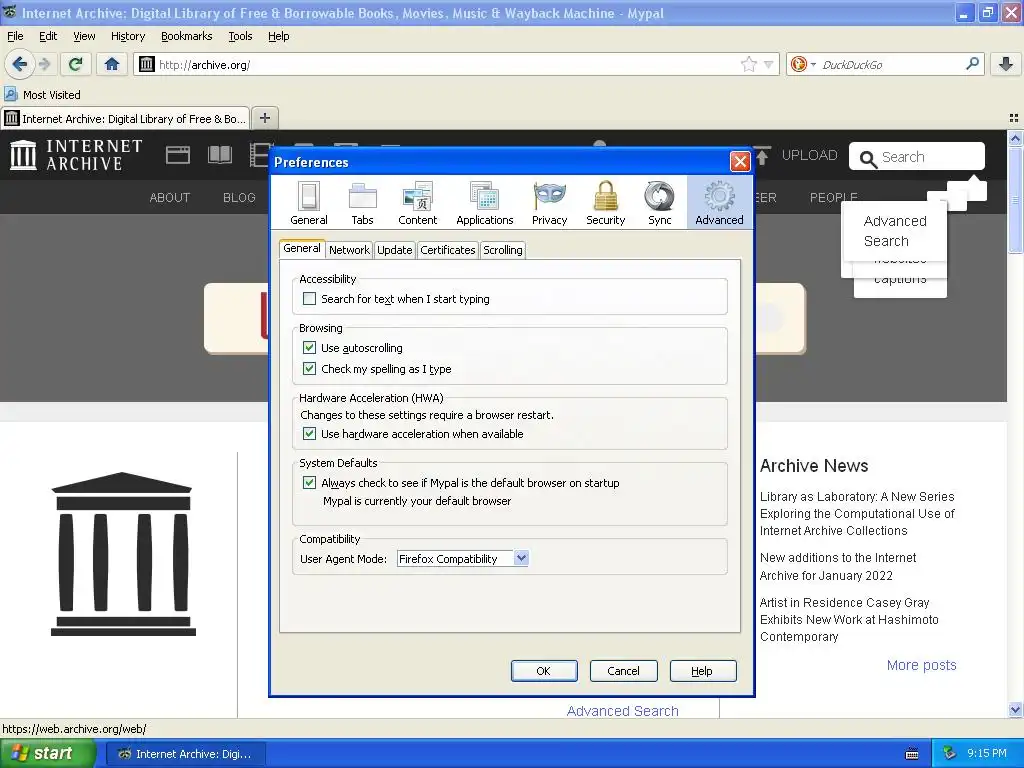Click the forward navigation arrow
Screen dimensions: 1024x768
[44, 64]
